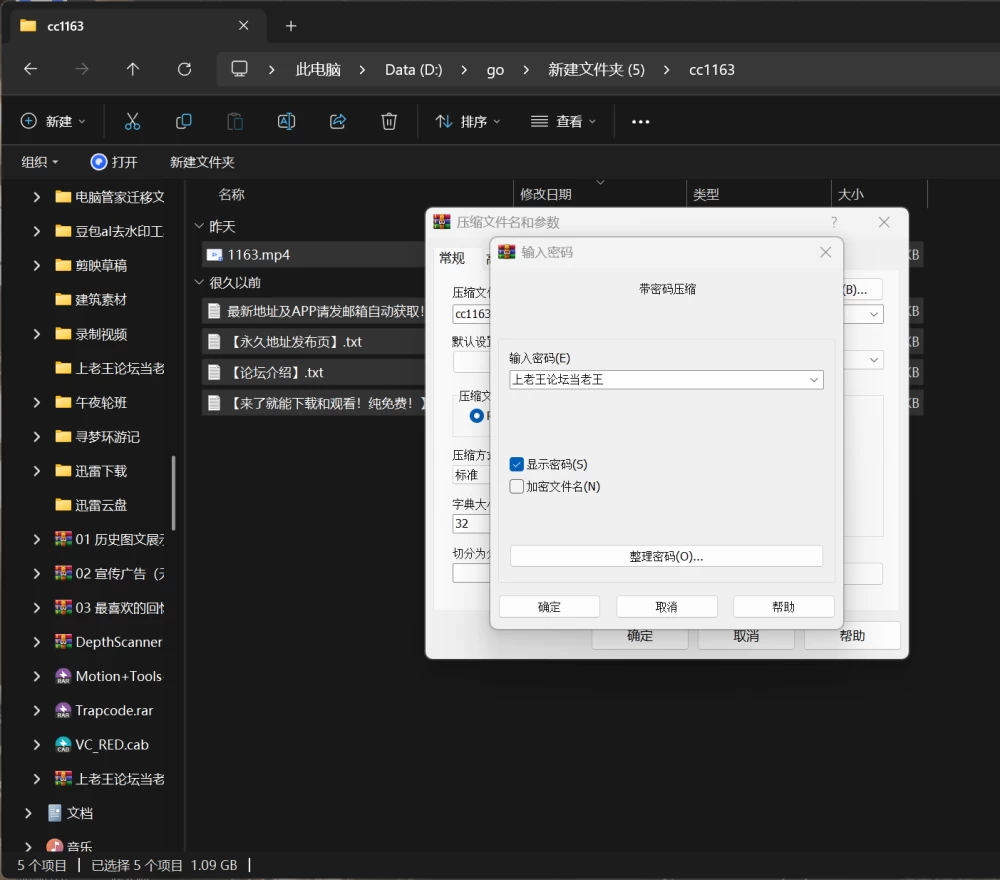
Task: Go up one folder level arrow
Action: pyautogui.click(x=133, y=69)
